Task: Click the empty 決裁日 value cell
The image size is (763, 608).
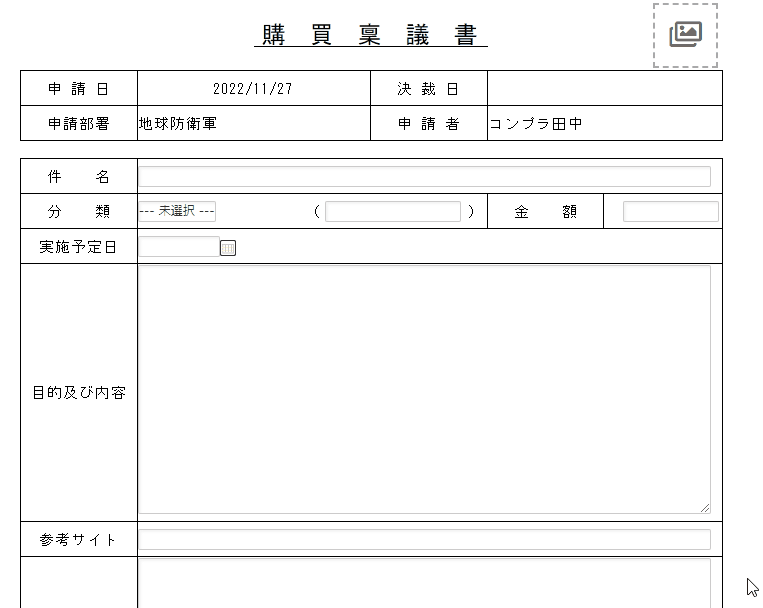Action: click(x=605, y=88)
